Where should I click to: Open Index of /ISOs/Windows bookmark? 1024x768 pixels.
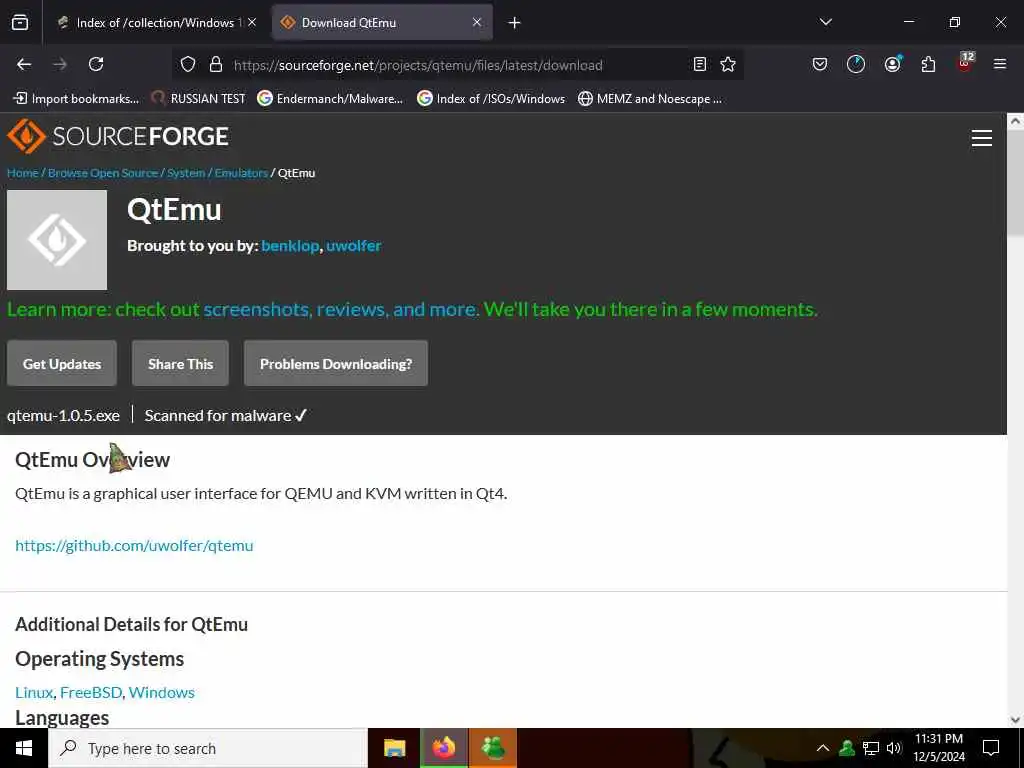(491, 99)
